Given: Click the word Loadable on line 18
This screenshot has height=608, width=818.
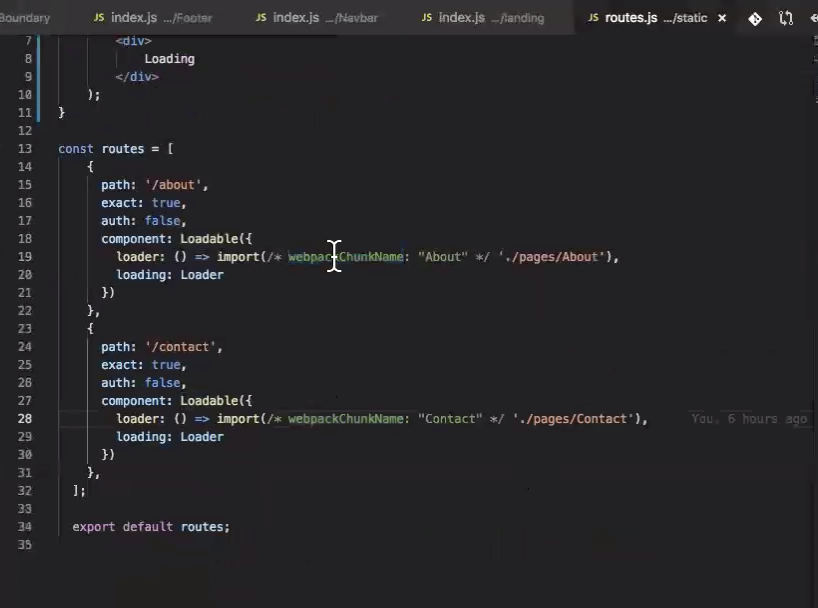Looking at the screenshot, I should click(213, 238).
